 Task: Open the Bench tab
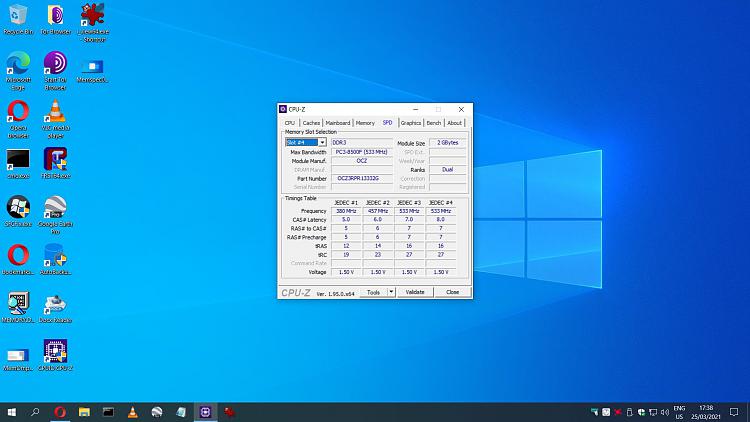click(x=434, y=123)
